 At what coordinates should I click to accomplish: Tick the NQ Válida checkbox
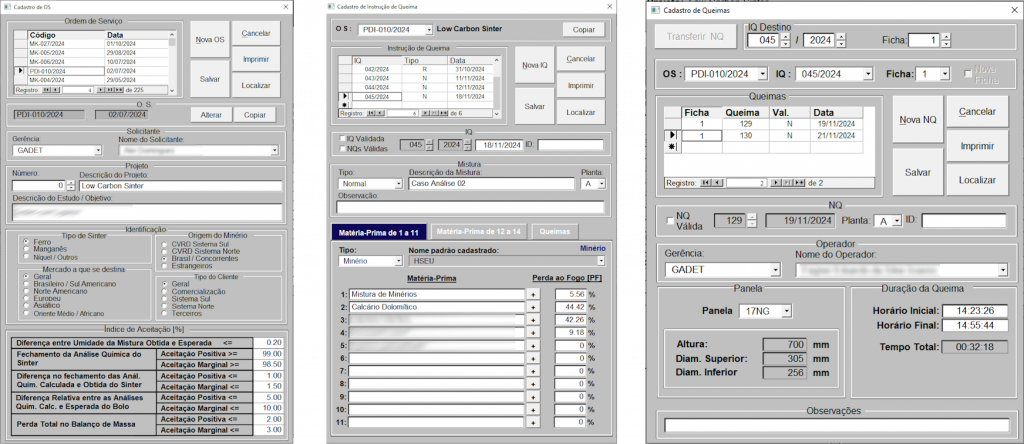coord(670,220)
